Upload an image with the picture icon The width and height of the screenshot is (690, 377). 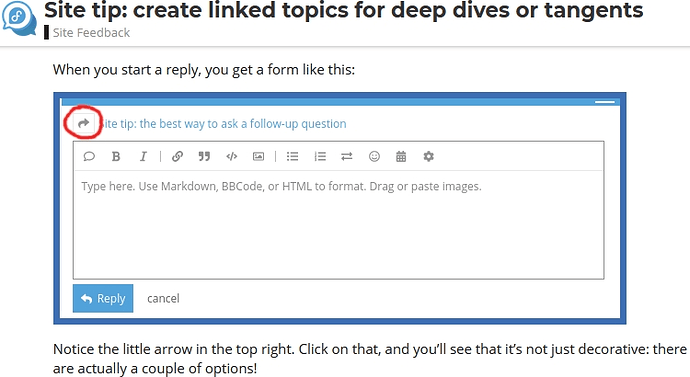(258, 157)
